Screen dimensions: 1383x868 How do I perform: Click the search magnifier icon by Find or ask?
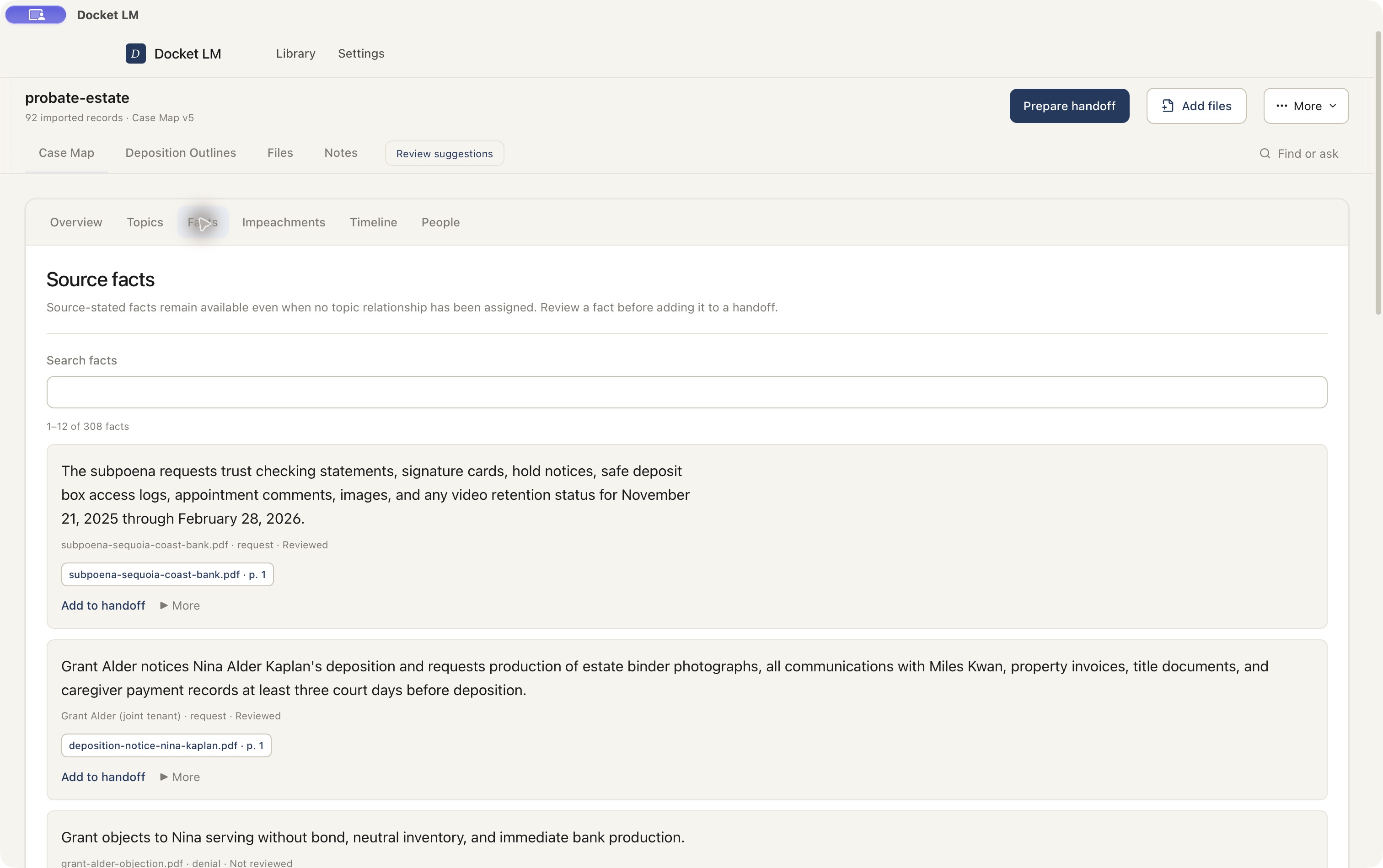[1265, 153]
